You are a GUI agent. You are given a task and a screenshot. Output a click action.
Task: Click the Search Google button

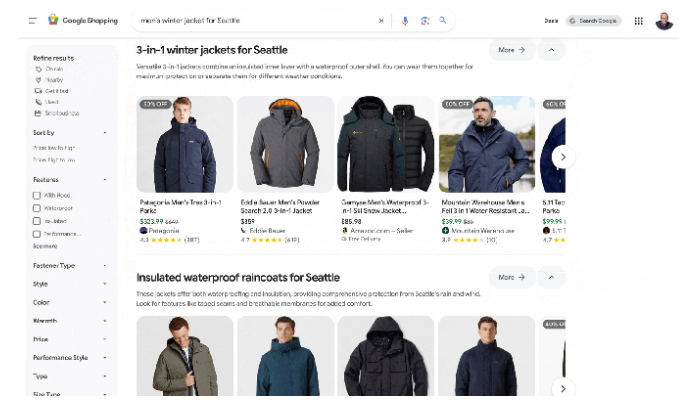pyautogui.click(x=593, y=20)
